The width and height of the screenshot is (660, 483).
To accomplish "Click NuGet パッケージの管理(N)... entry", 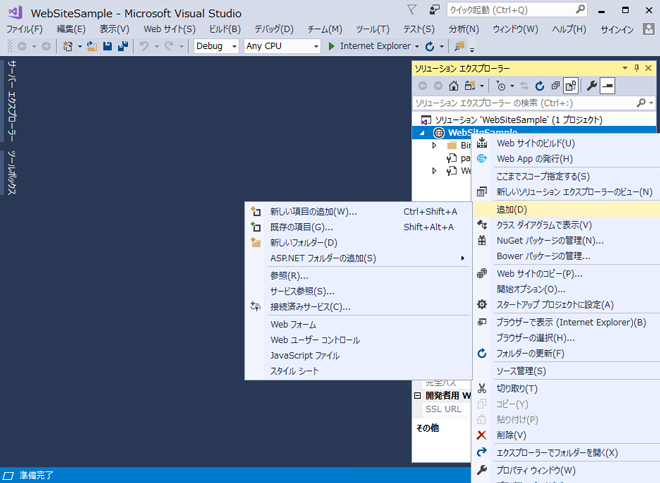I will [x=566, y=240].
